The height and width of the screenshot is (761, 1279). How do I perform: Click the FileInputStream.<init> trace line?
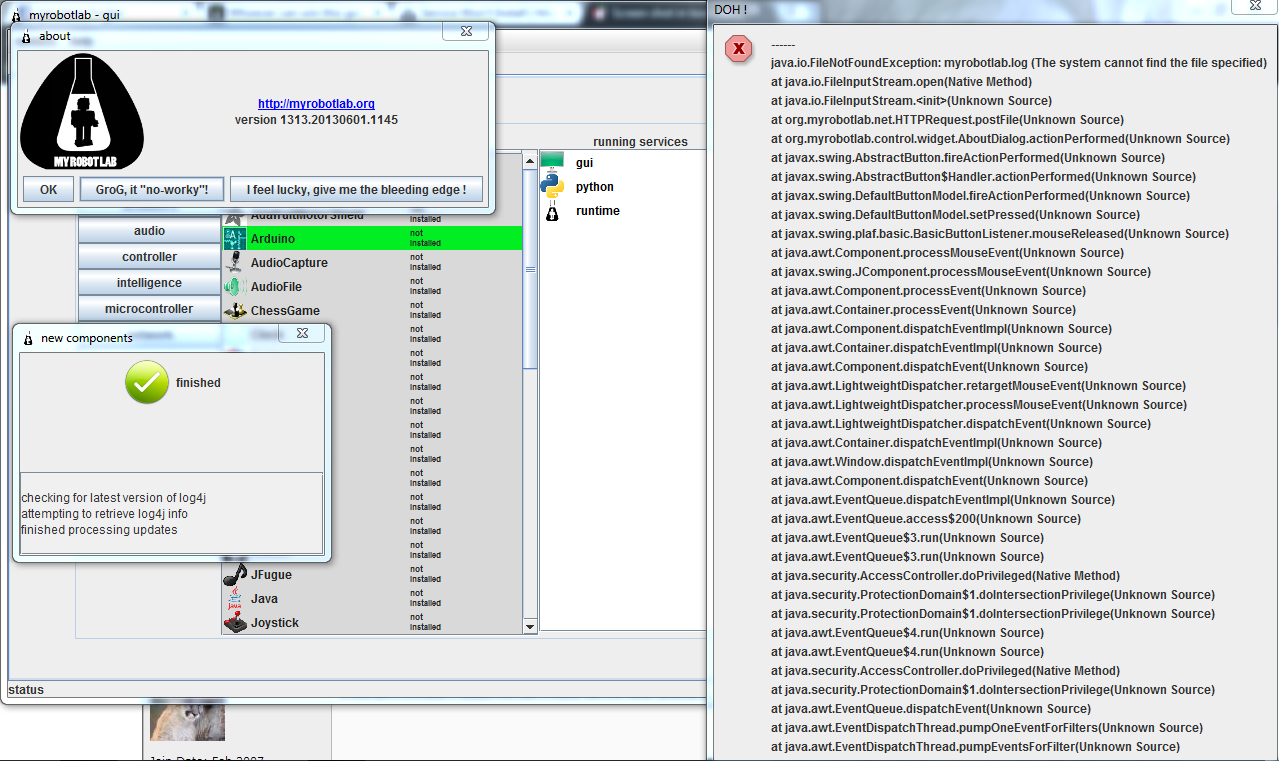(x=911, y=100)
